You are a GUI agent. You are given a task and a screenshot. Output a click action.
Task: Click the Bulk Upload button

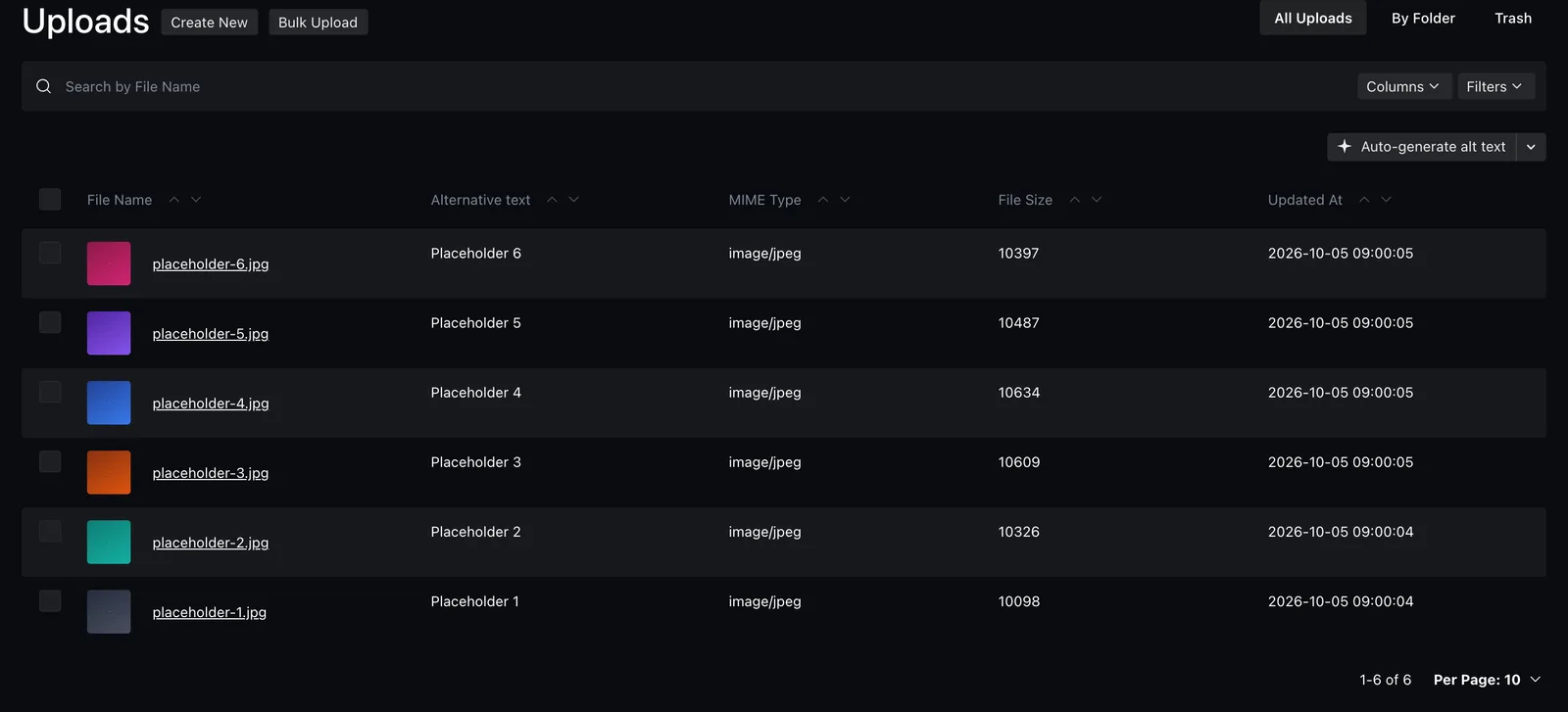[x=318, y=23]
